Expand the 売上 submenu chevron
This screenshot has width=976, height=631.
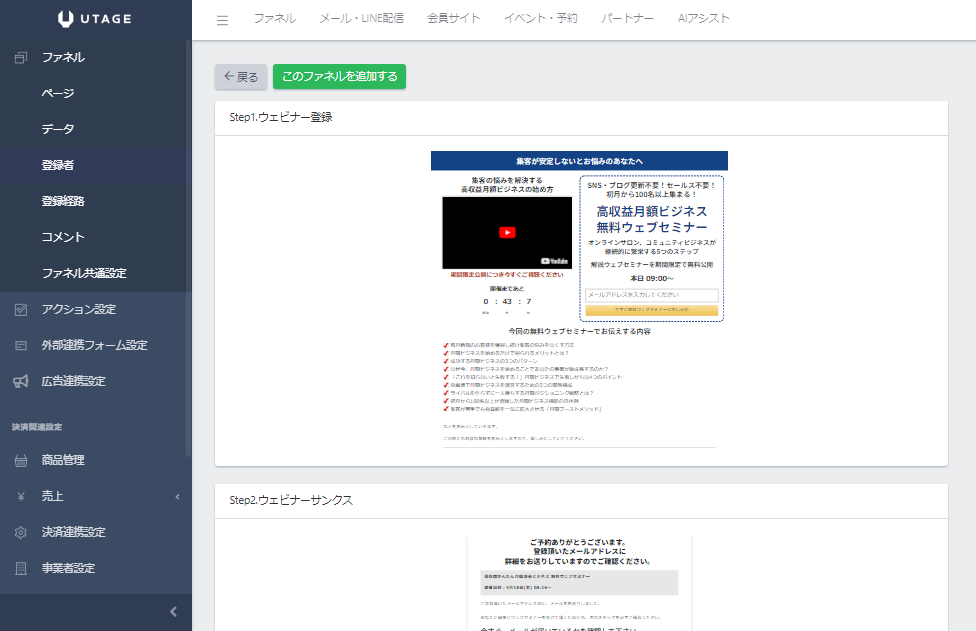click(x=177, y=496)
